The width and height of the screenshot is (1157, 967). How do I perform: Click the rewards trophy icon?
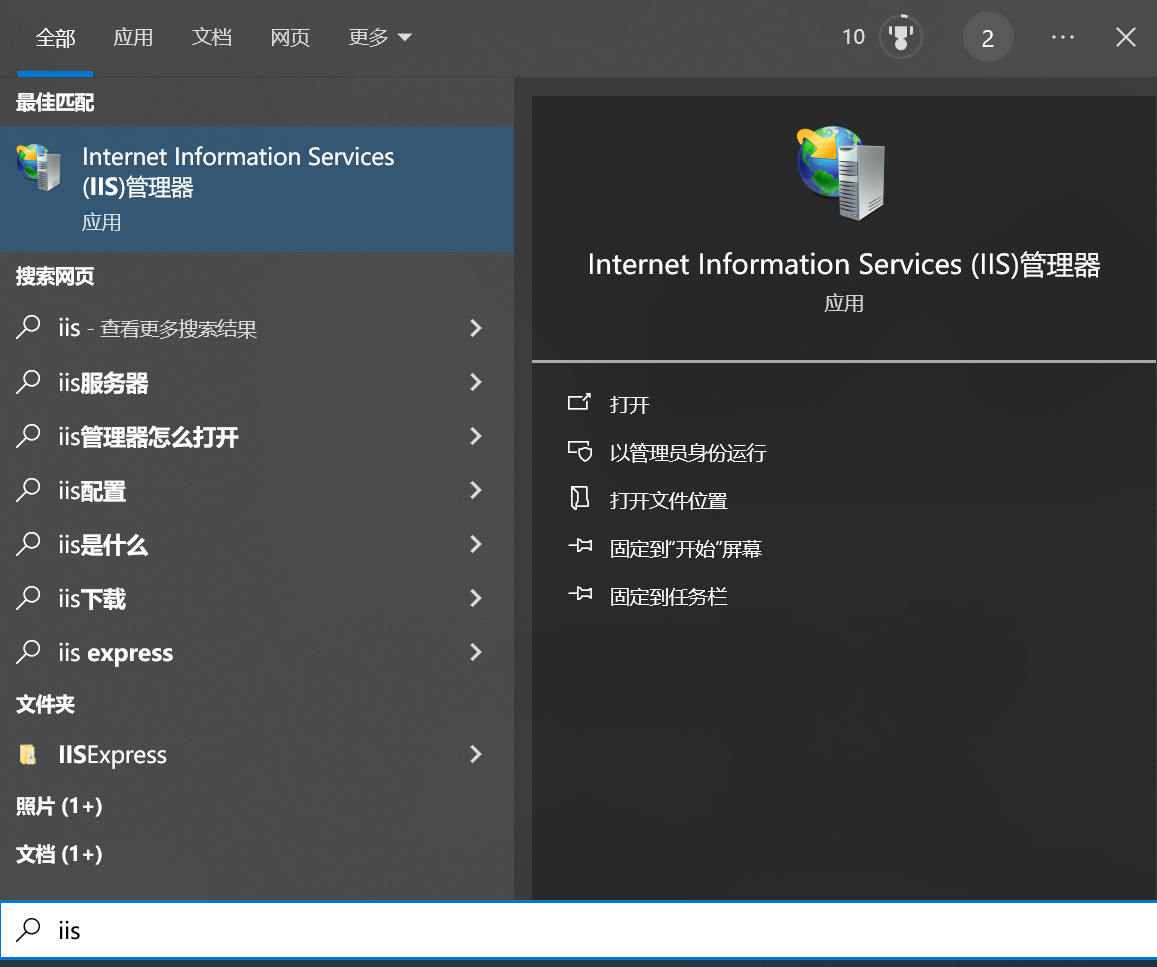(x=900, y=37)
